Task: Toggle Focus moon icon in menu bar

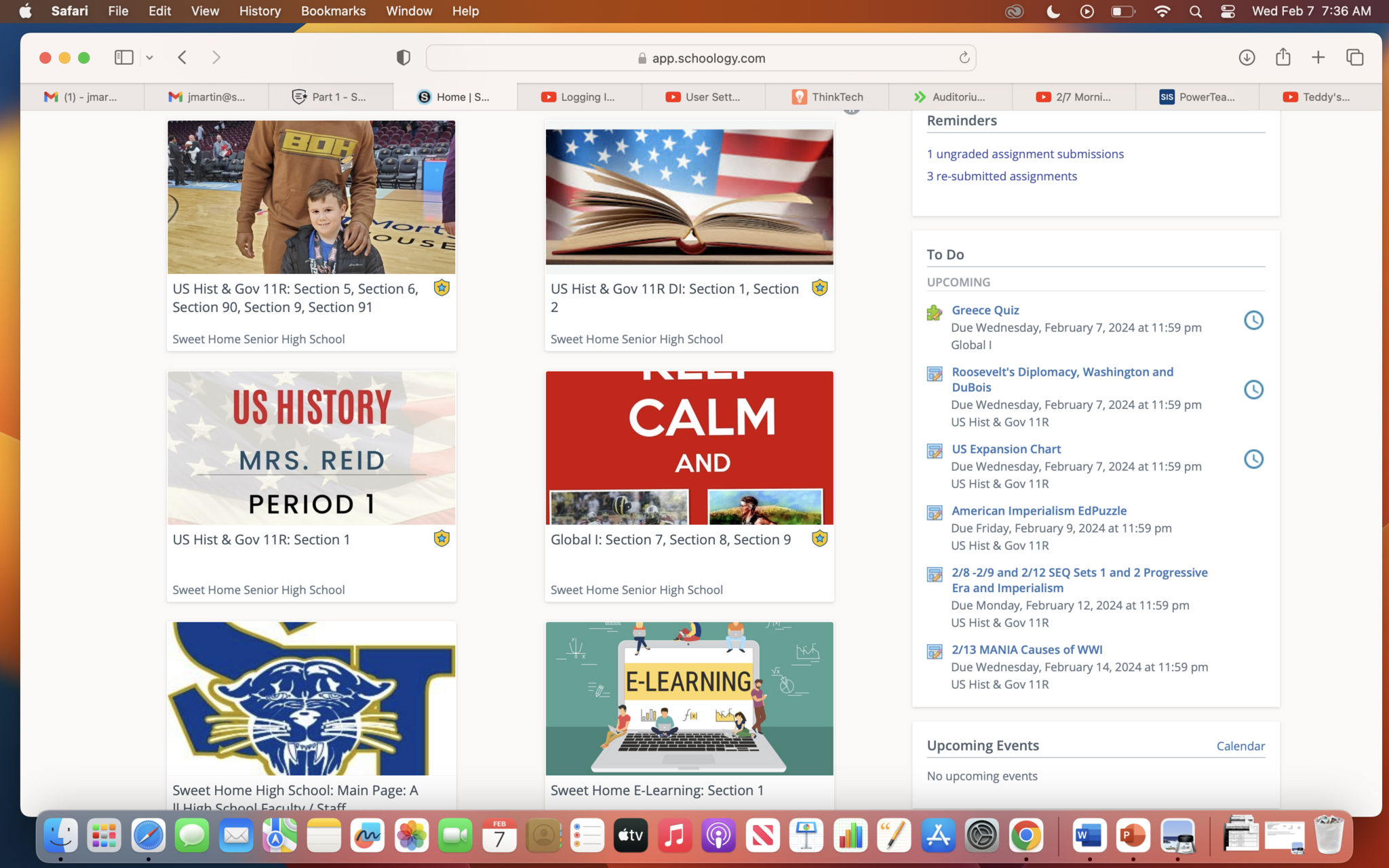Action: tap(1053, 12)
